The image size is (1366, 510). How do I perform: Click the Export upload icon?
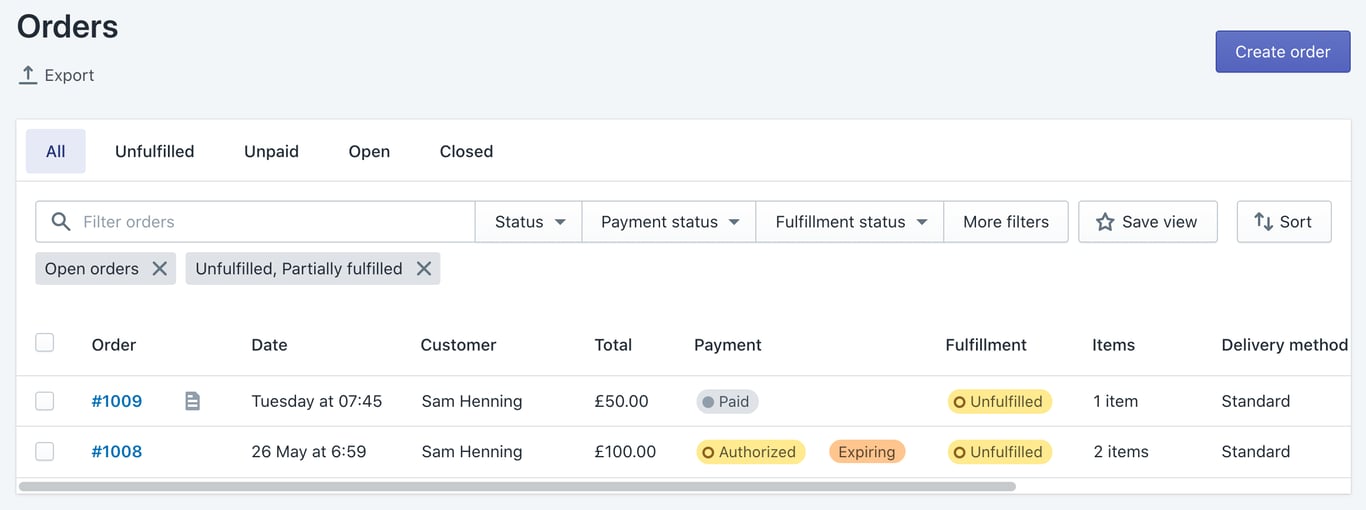tap(28, 75)
